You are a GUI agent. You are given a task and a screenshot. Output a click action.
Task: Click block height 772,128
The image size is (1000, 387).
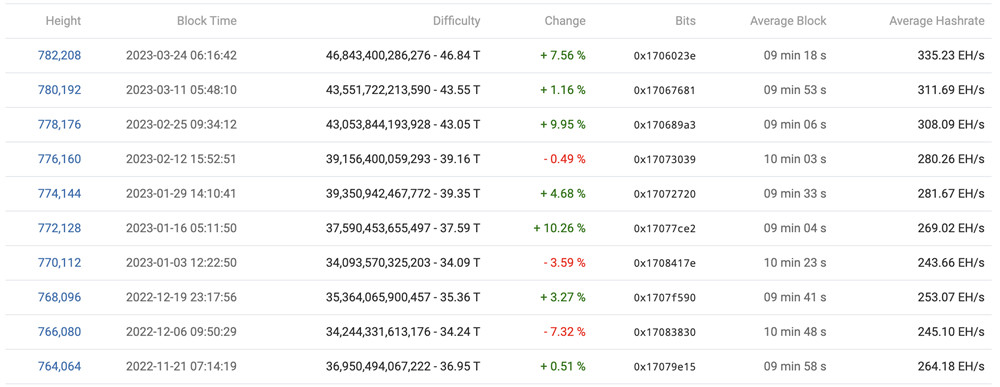pyautogui.click(x=59, y=228)
